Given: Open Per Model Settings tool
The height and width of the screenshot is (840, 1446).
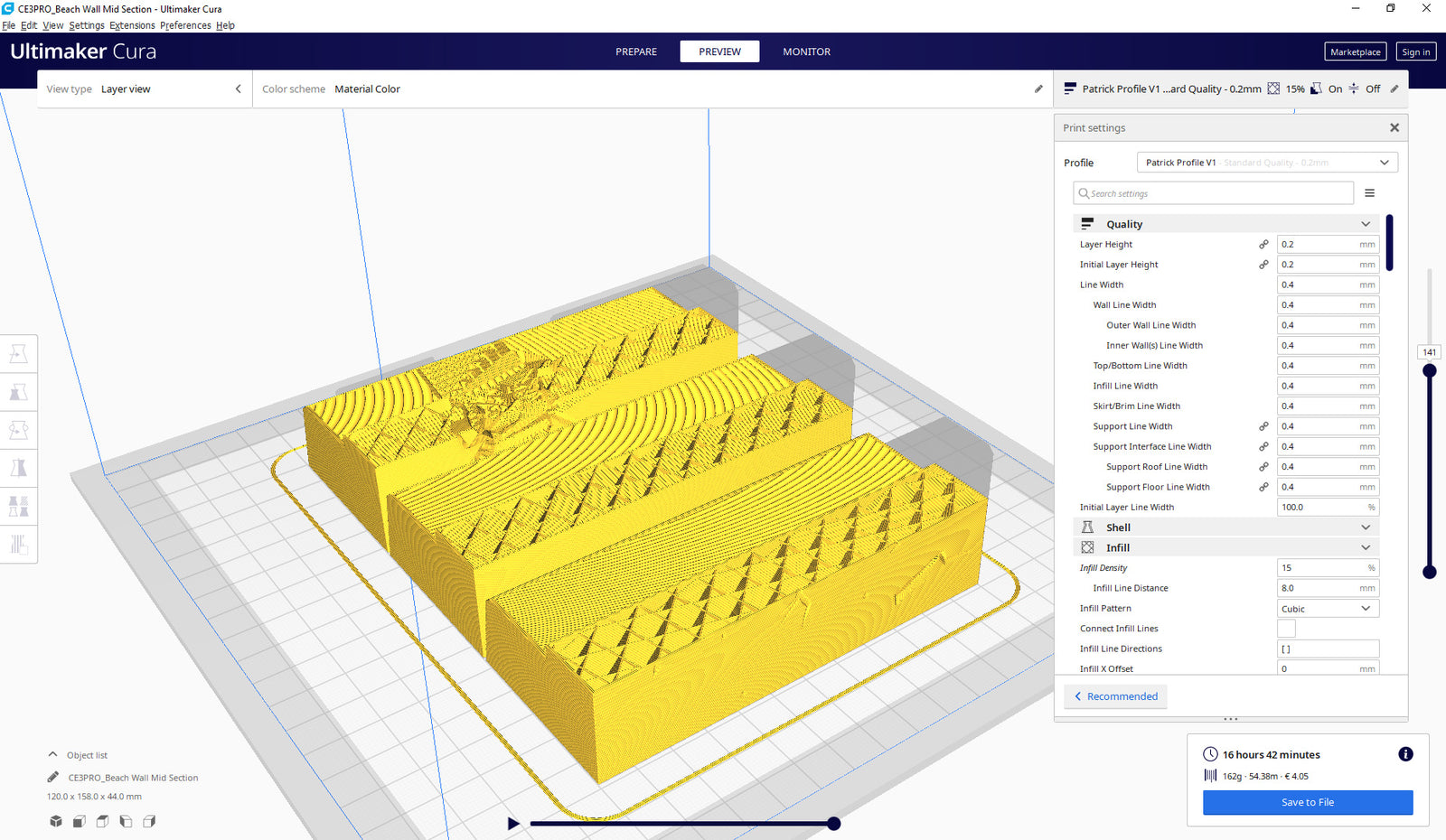Looking at the screenshot, I should pos(18,506).
